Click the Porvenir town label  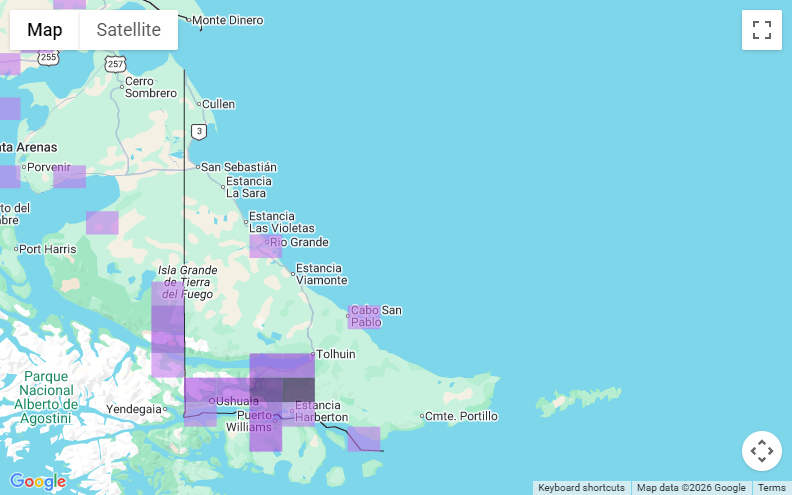click(50, 167)
